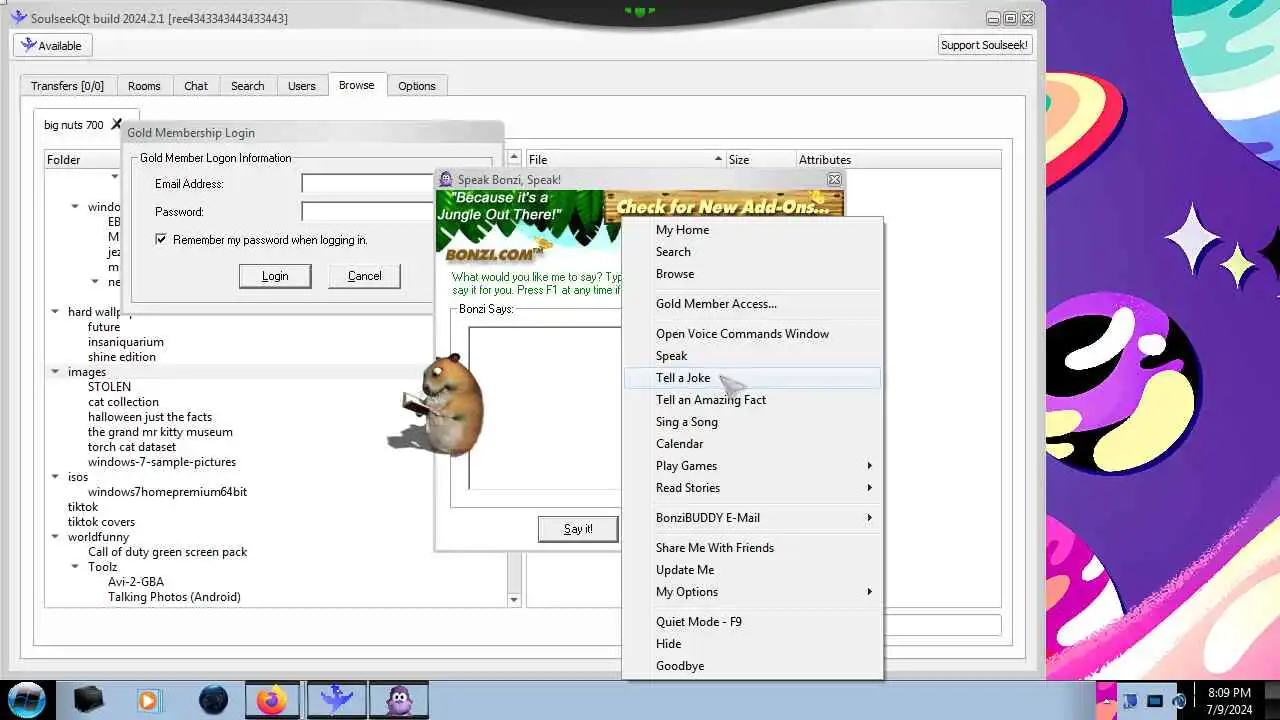The height and width of the screenshot is (720, 1280).
Task: Choose 'Quiet Mode - F9'
Action: click(752, 622)
